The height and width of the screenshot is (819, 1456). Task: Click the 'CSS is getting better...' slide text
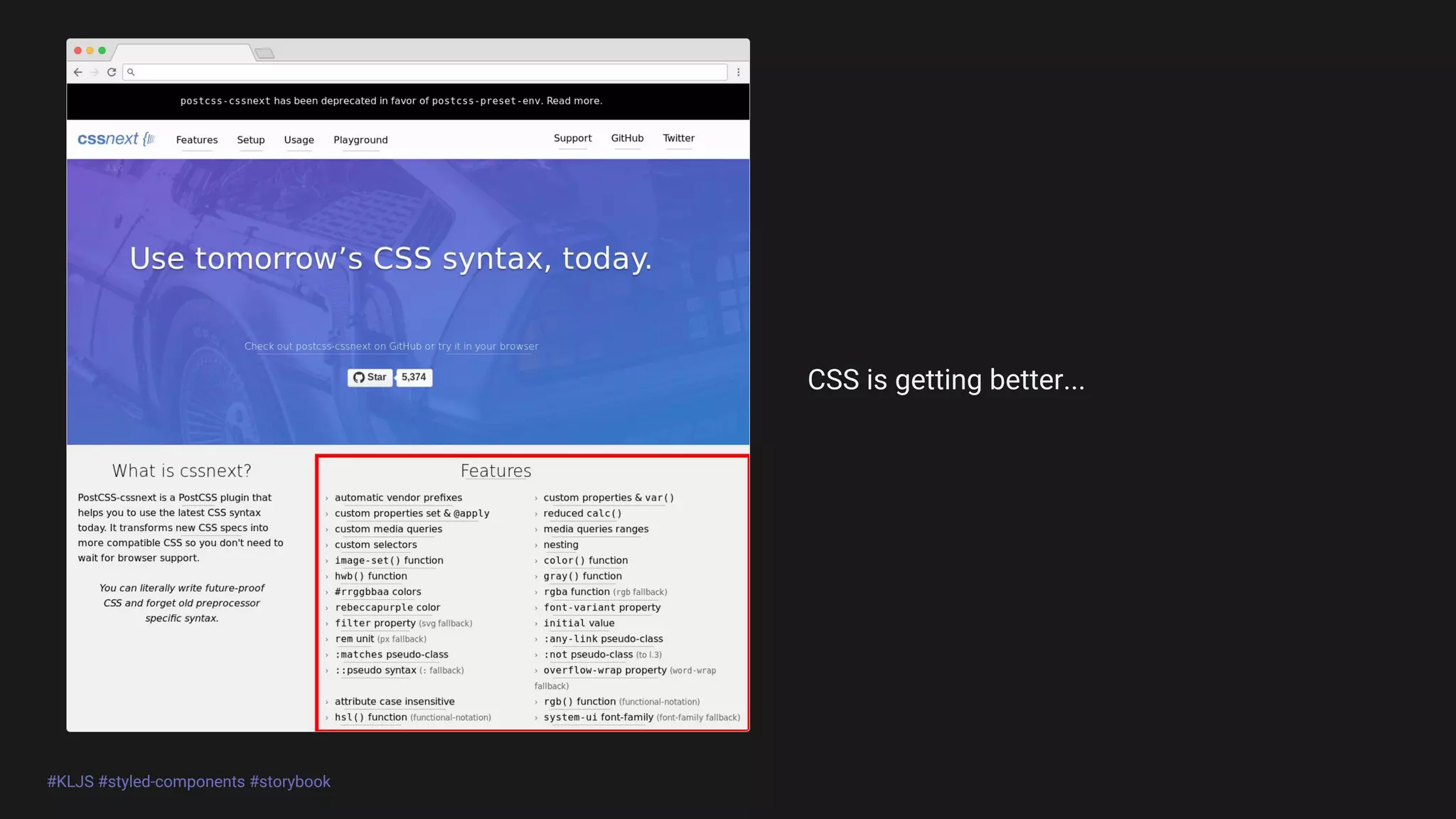point(946,380)
